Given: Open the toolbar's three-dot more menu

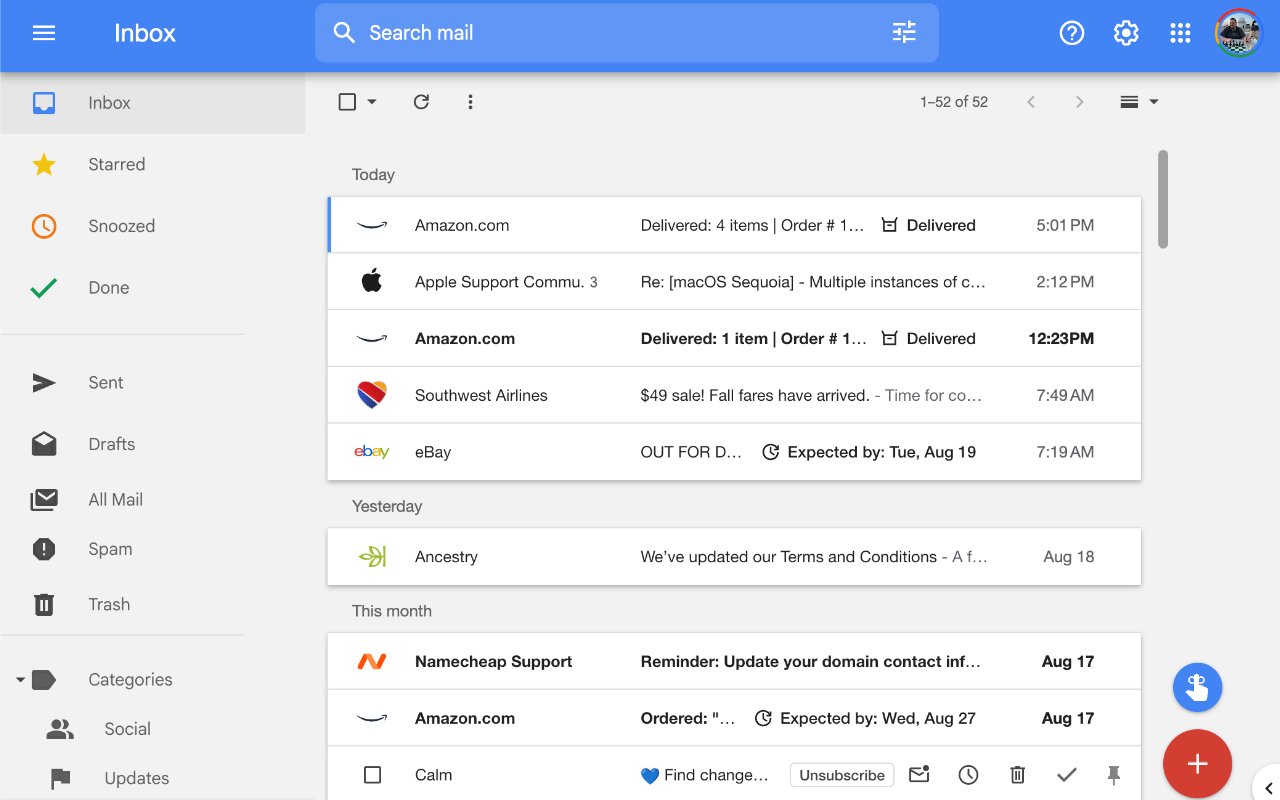Looking at the screenshot, I should click(x=470, y=102).
